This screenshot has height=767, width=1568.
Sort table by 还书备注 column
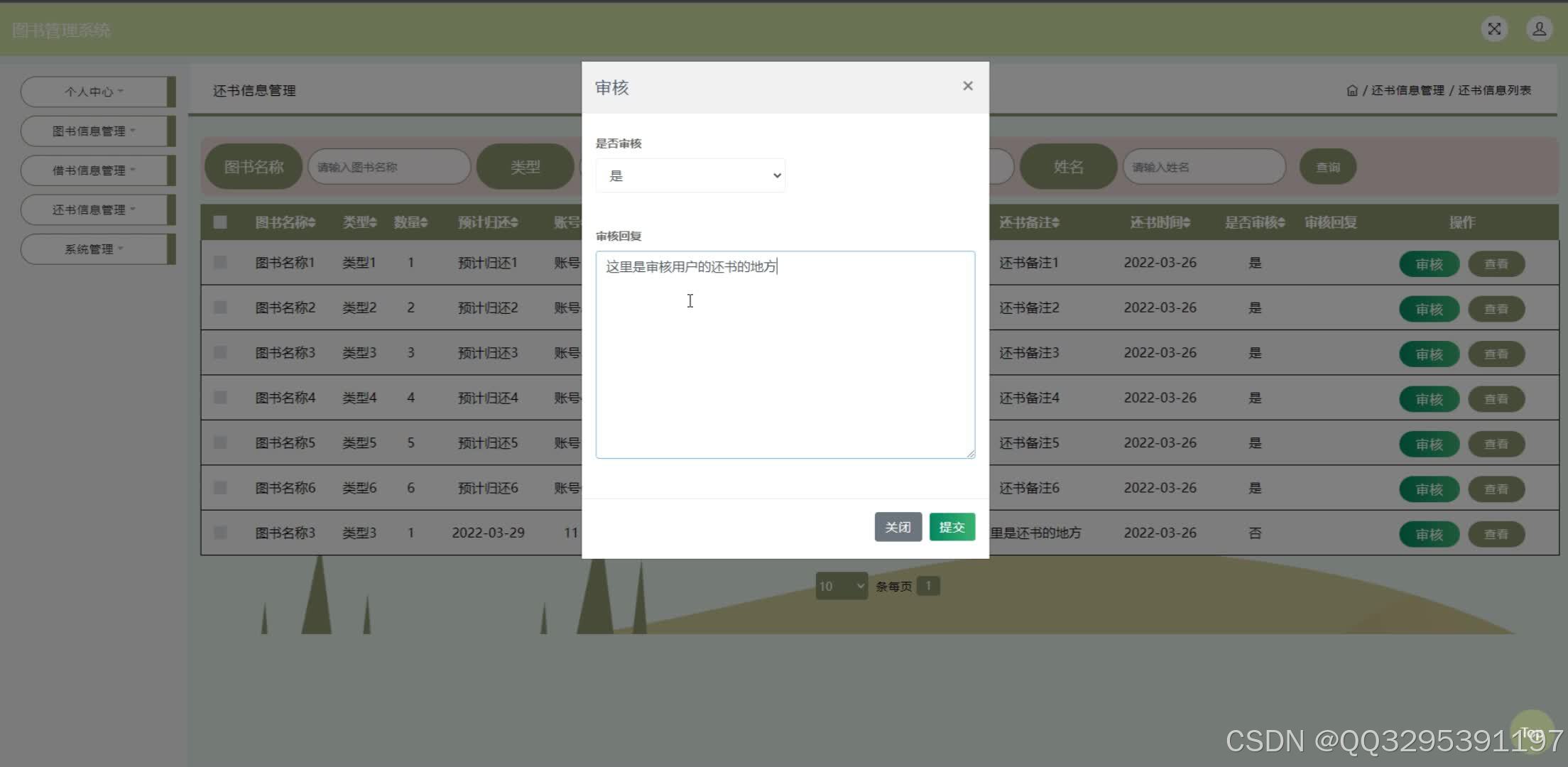pos(1029,222)
